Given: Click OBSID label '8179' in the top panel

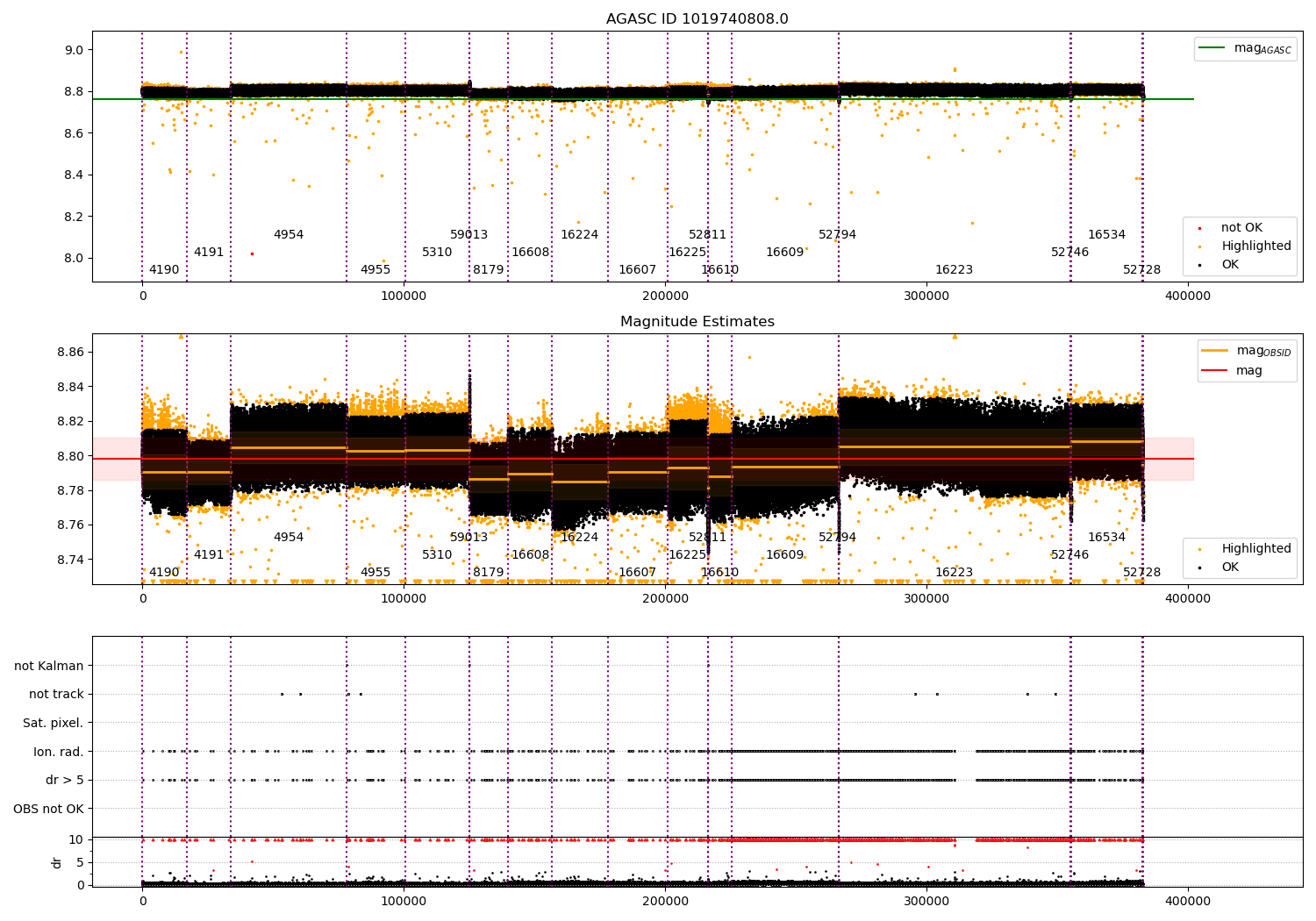Looking at the screenshot, I should point(489,269).
